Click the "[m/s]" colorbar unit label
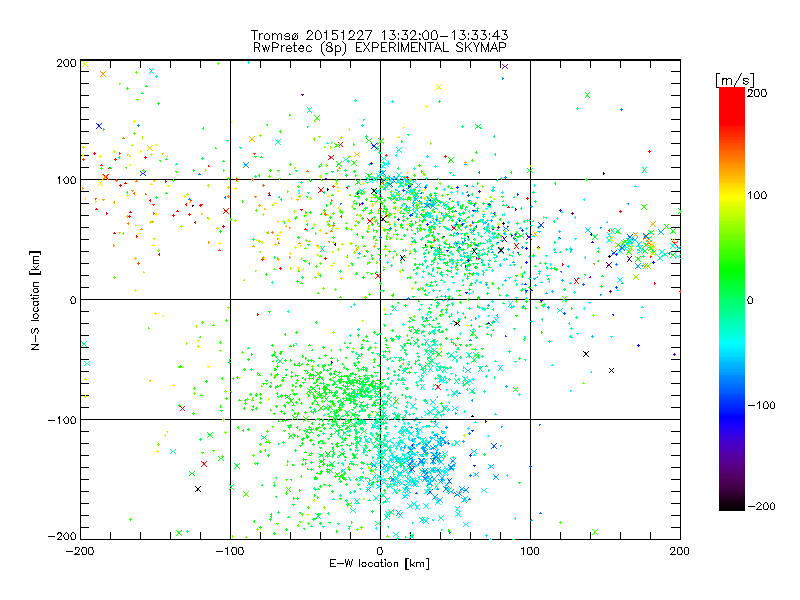The image size is (800, 600). 735,80
